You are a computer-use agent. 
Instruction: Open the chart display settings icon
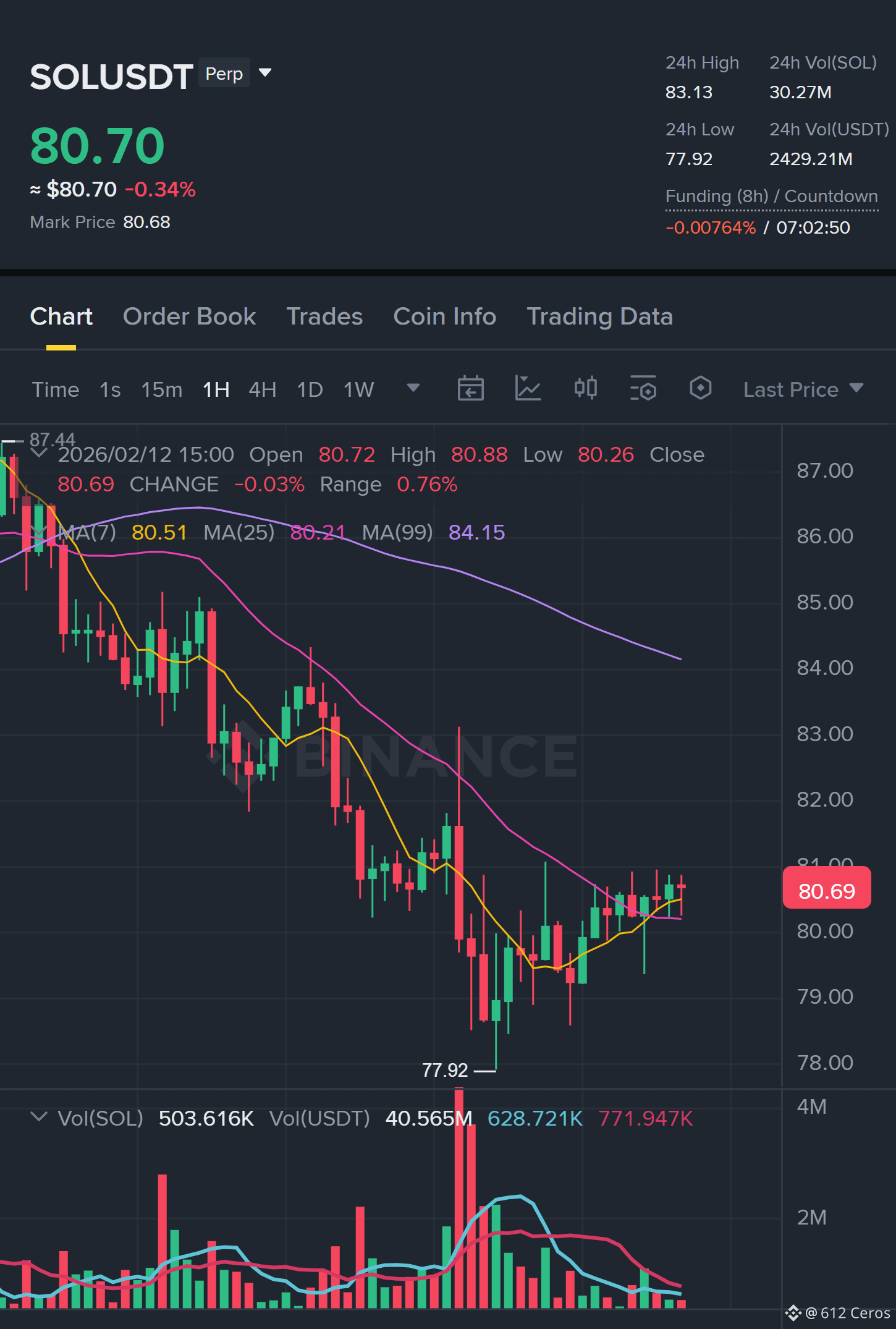[x=643, y=389]
